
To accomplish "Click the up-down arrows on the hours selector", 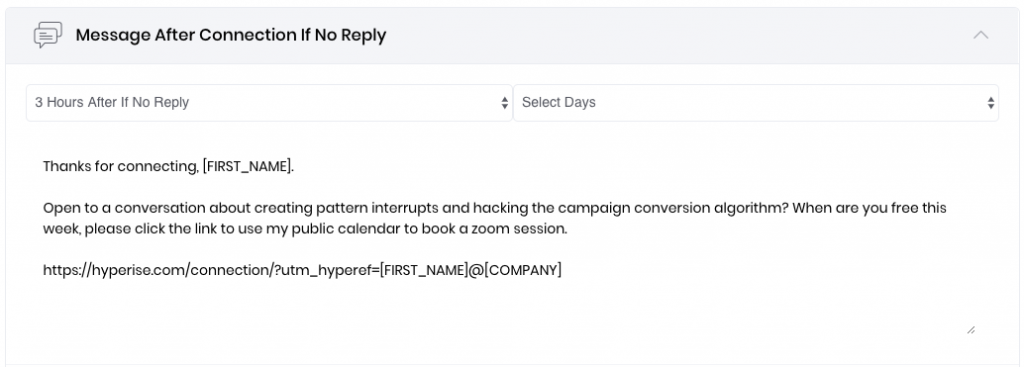I will 504,103.
